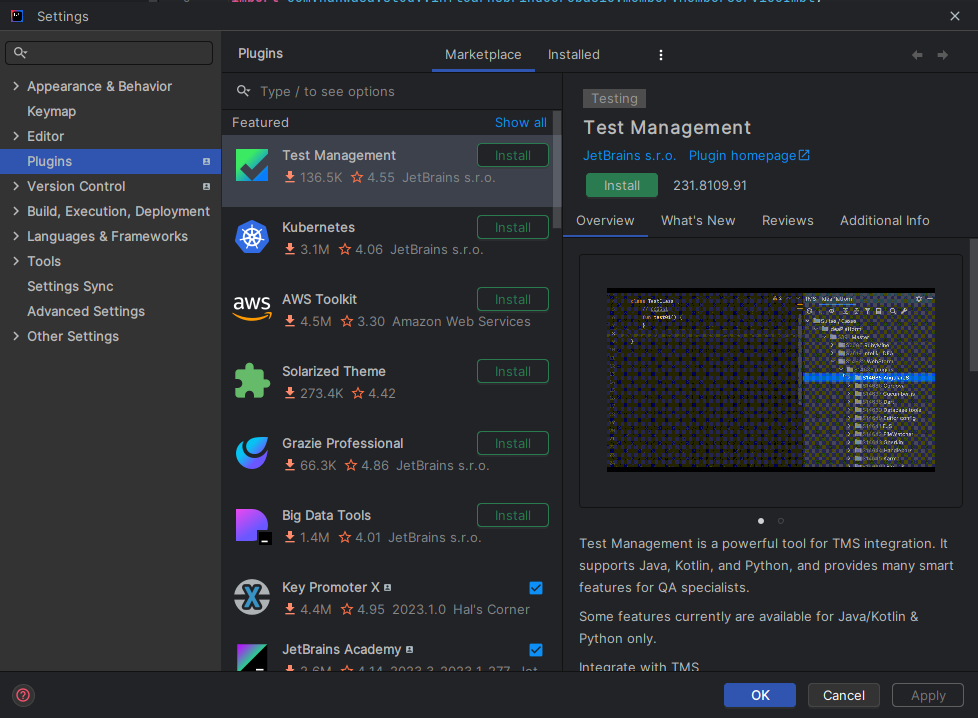978x718 pixels.
Task: Click the Solarized Theme puzzle-piece icon
Action: [252, 381]
